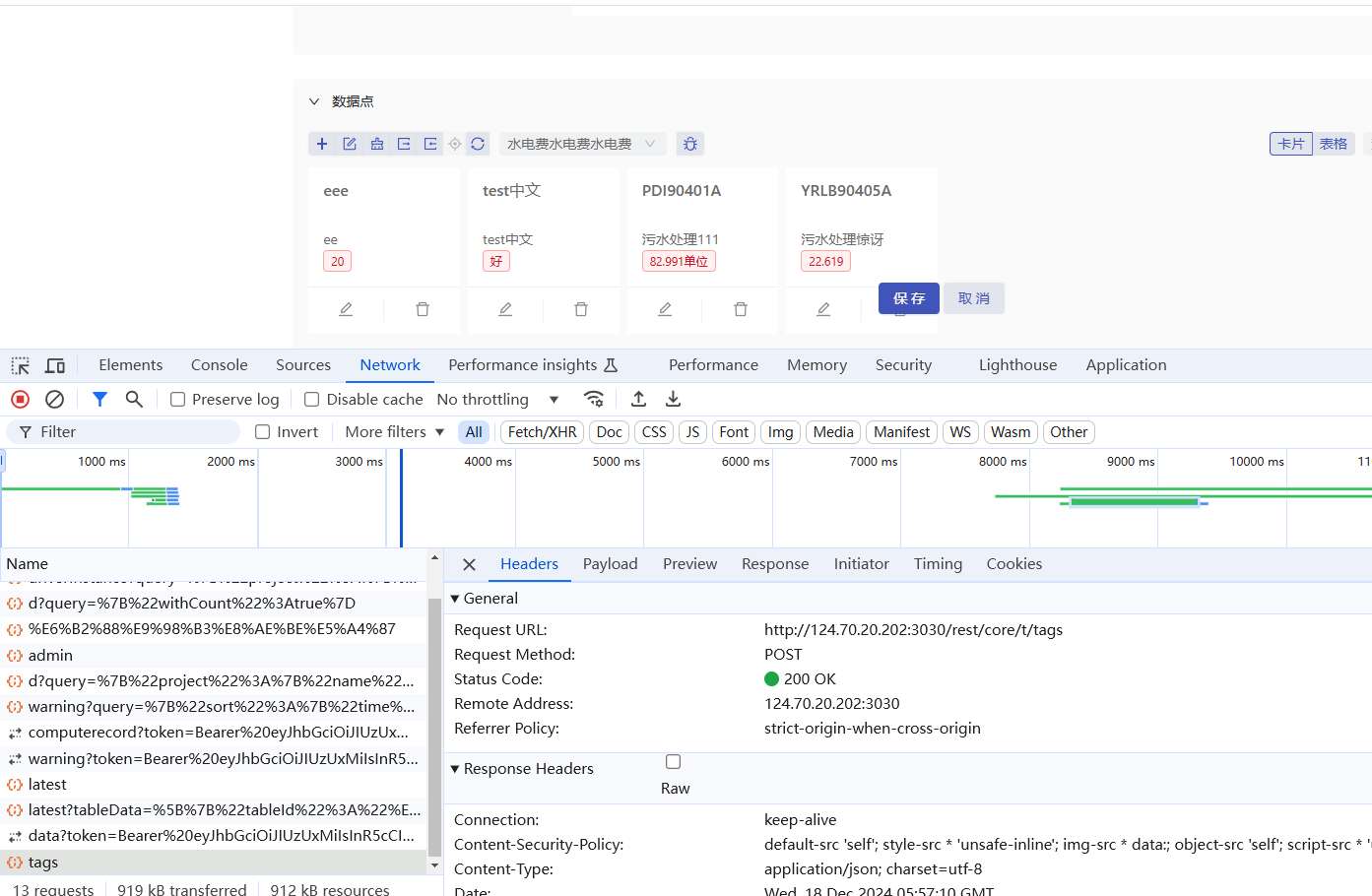Open the 水电费水电费水电费 dropdown
The image size is (1372, 896).
[582, 144]
